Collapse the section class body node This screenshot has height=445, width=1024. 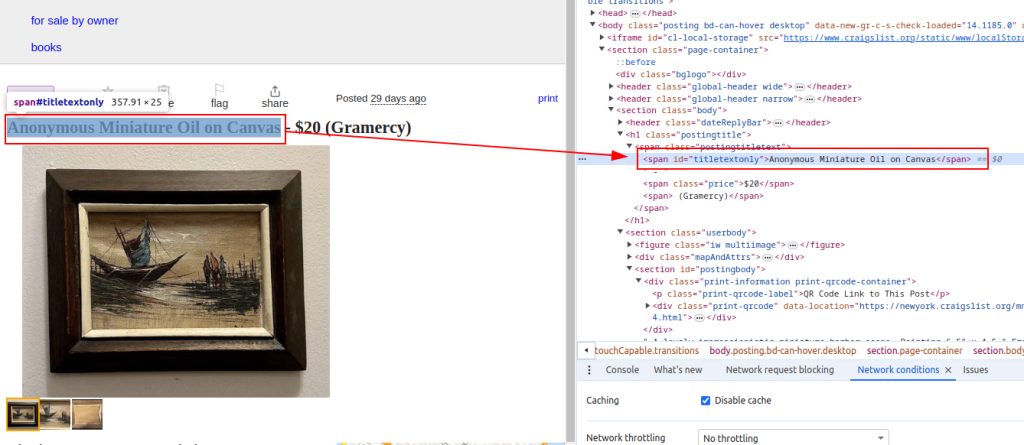(x=611, y=111)
